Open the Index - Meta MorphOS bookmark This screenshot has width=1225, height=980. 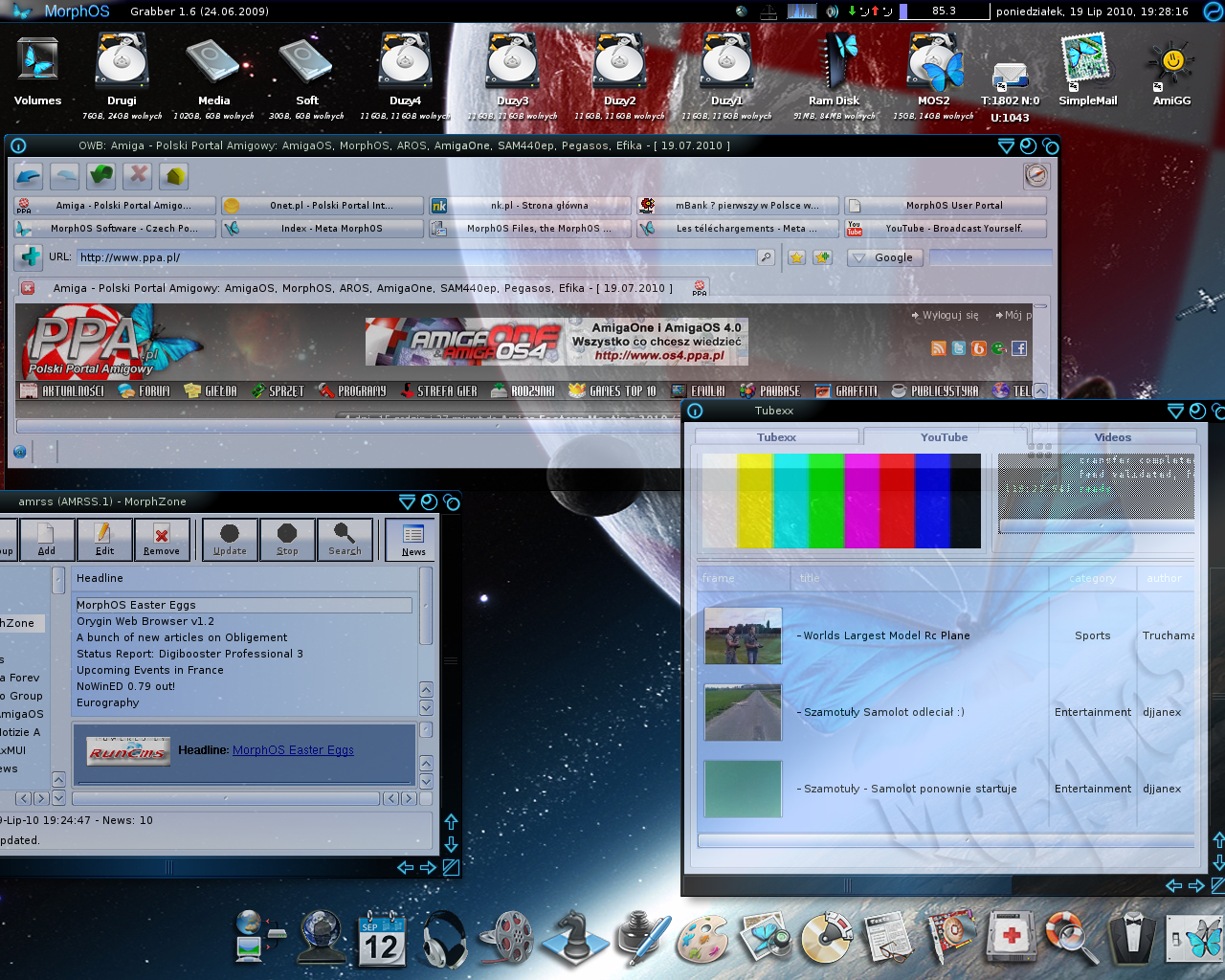click(322, 229)
